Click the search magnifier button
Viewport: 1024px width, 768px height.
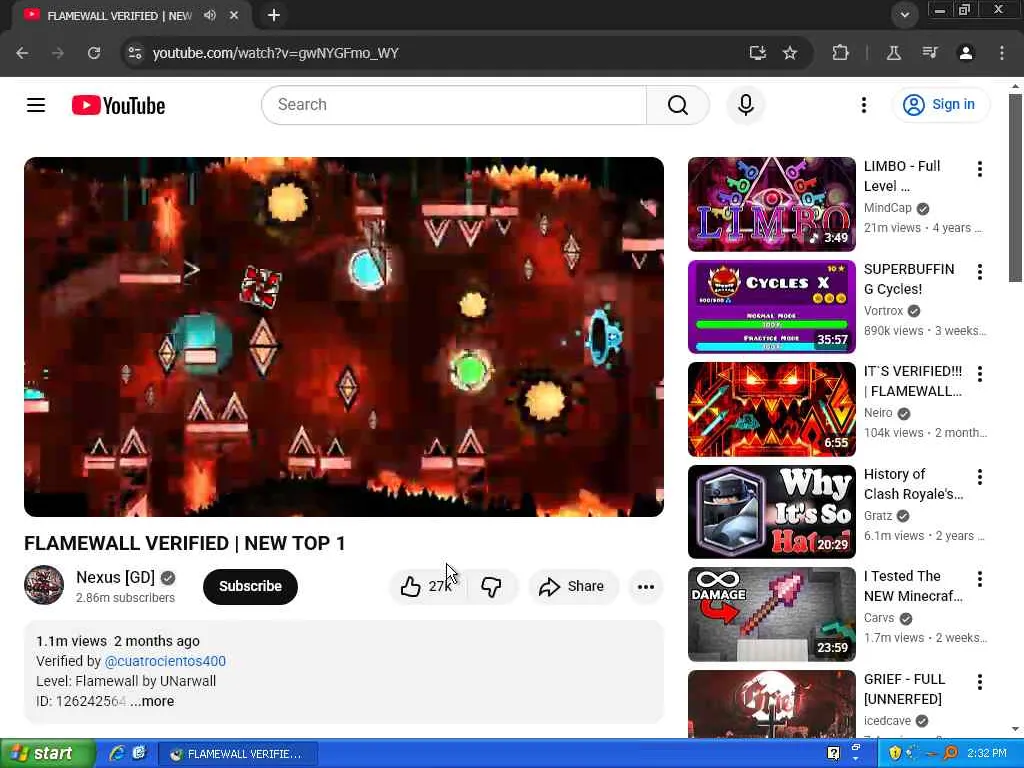pyautogui.click(x=677, y=104)
